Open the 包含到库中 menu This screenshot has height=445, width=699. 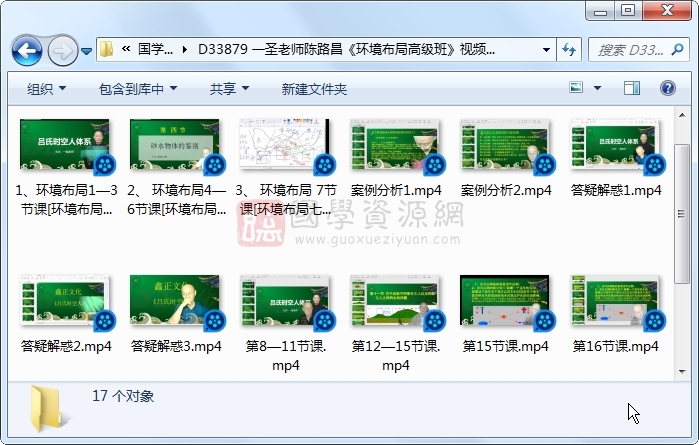pos(138,89)
